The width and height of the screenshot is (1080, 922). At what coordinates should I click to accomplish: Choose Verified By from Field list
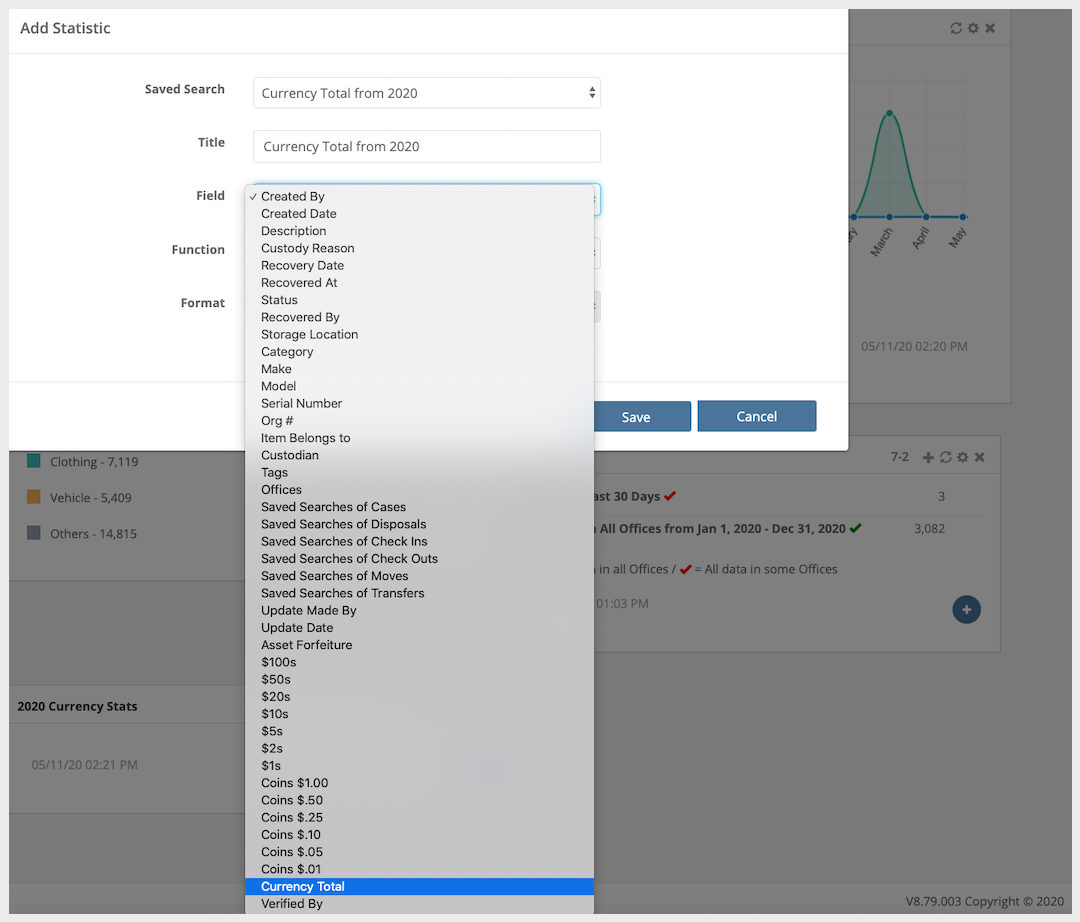(292, 904)
